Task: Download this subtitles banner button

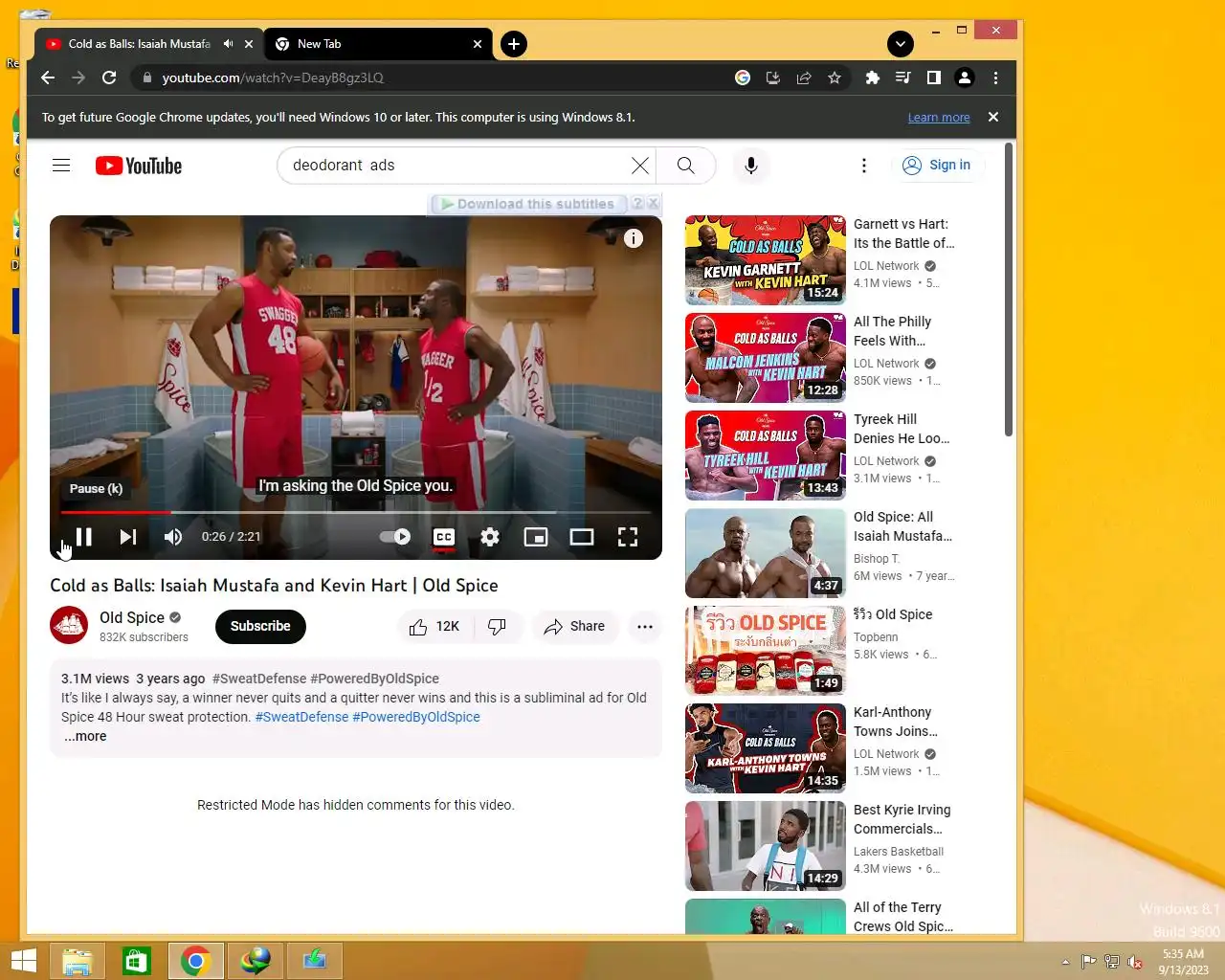Action: click(527, 204)
